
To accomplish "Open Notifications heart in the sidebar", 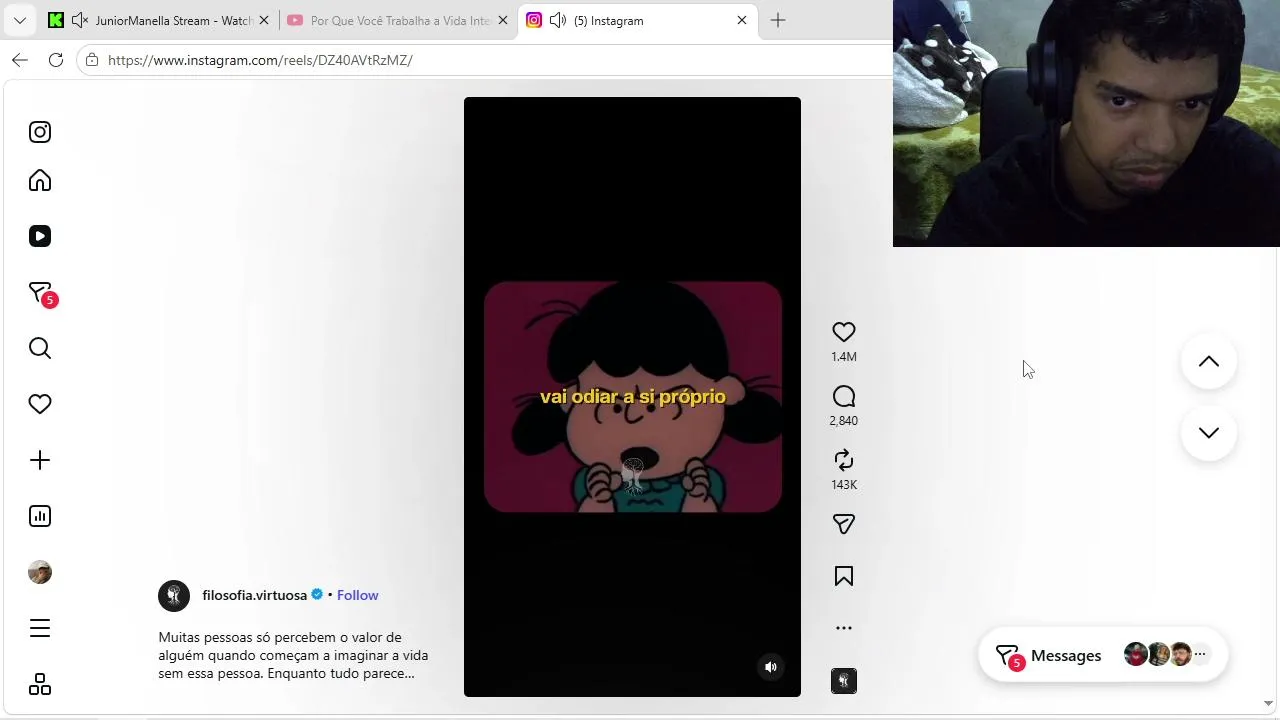I will coord(40,404).
